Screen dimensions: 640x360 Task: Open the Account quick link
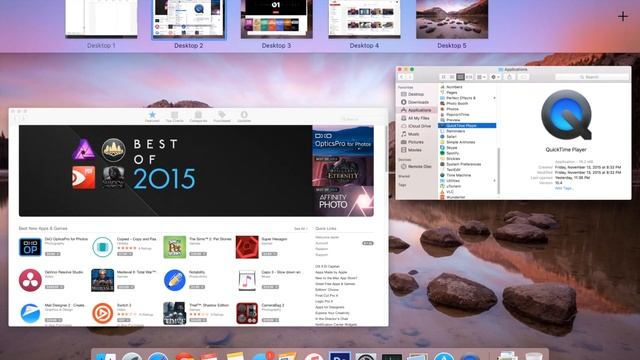322,243
